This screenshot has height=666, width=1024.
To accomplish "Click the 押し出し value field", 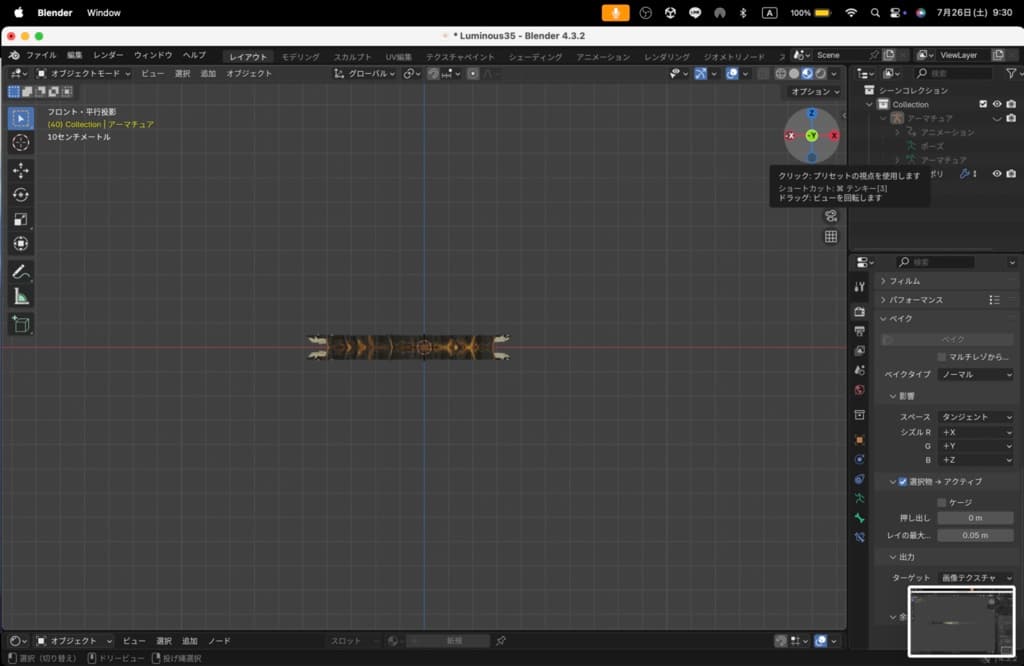I will point(975,518).
